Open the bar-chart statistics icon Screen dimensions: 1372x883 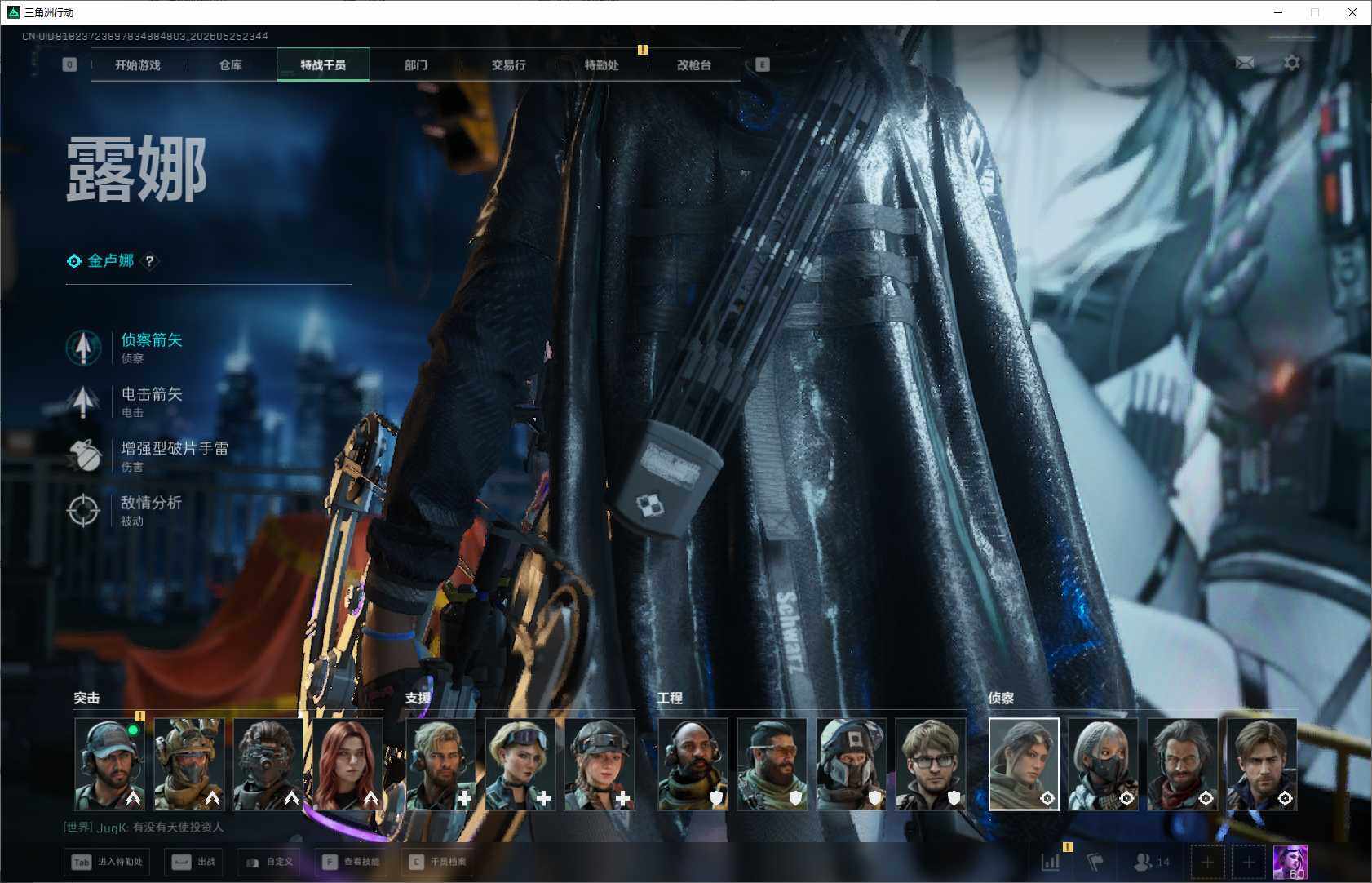[x=1051, y=862]
